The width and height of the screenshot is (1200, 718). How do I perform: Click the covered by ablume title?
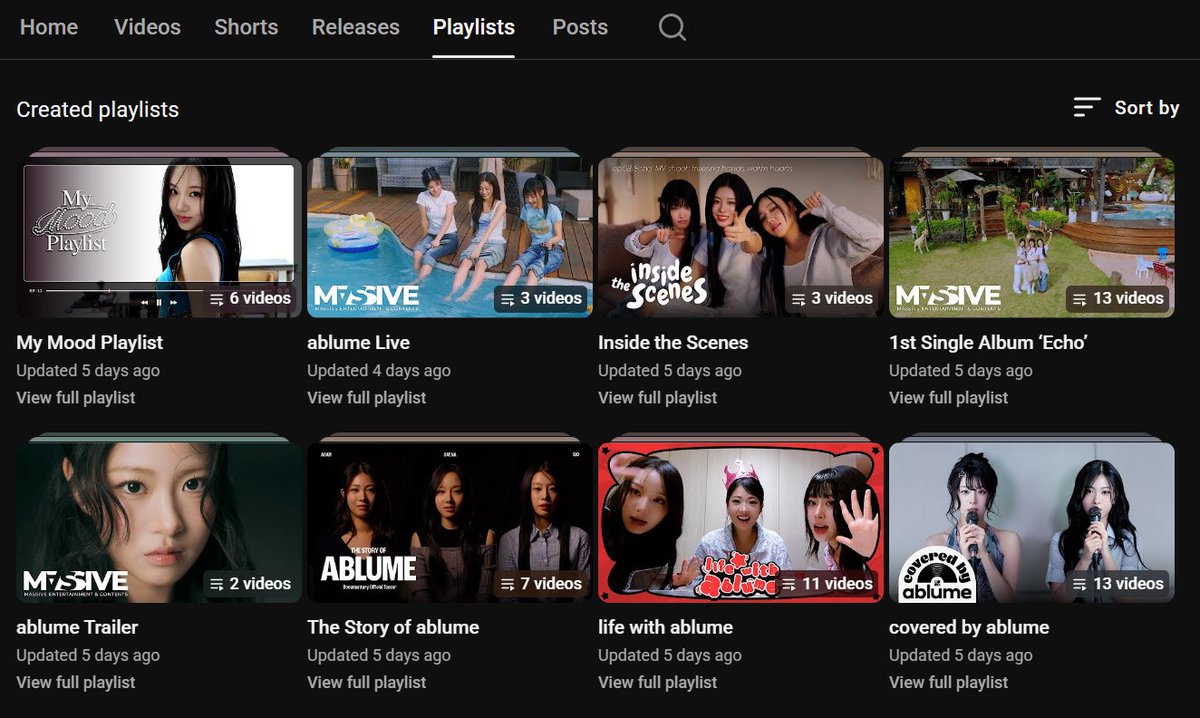[x=969, y=628]
